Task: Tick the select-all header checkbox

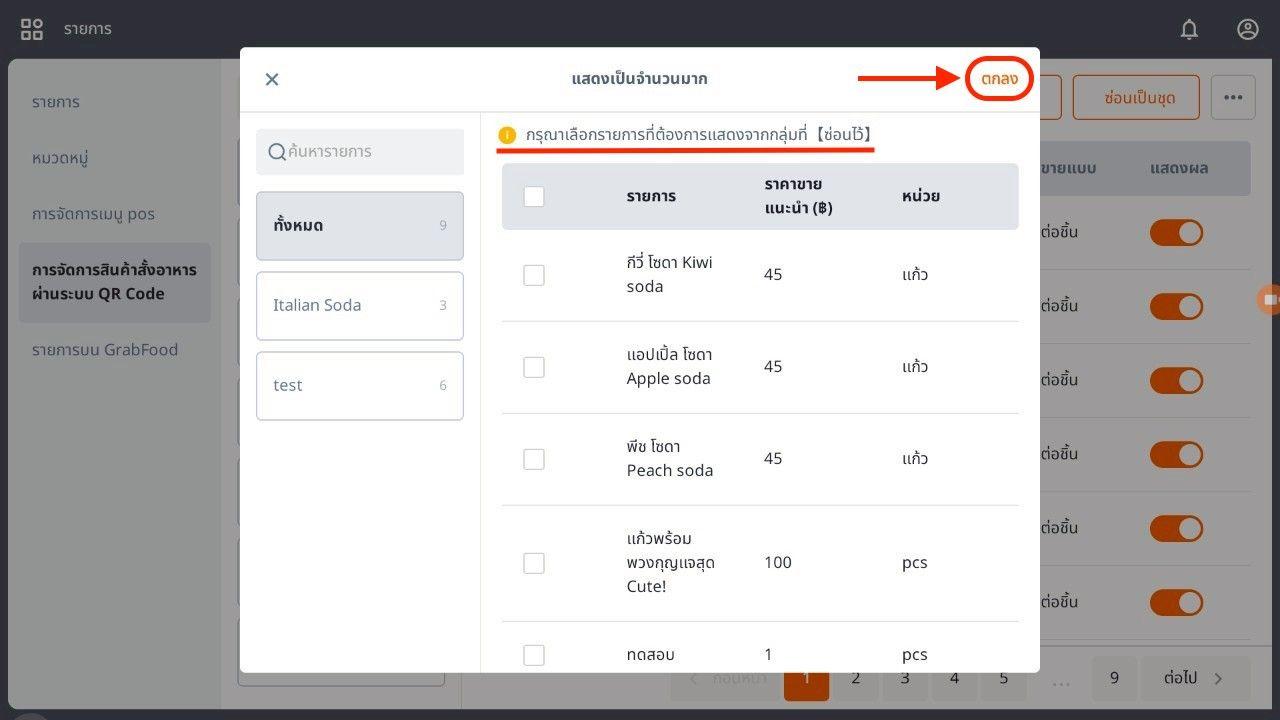Action: [534, 196]
